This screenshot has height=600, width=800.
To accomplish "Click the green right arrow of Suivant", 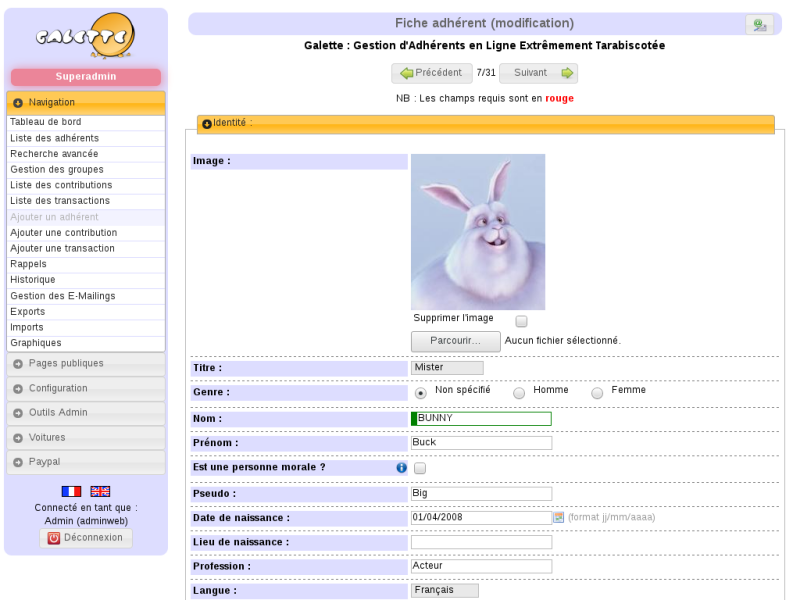I will click(x=567, y=73).
